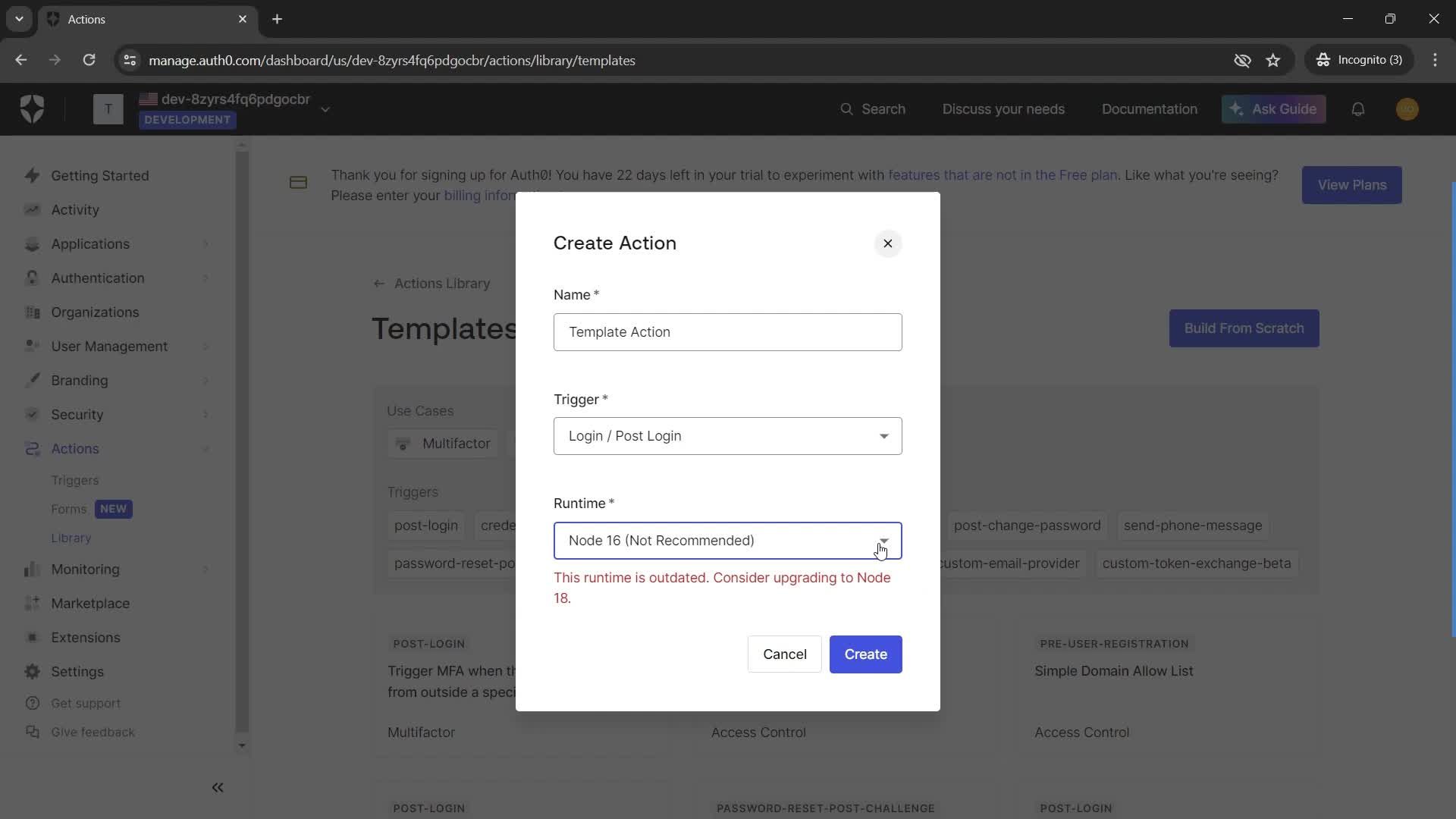Click the View Plans button

pos(1351,185)
